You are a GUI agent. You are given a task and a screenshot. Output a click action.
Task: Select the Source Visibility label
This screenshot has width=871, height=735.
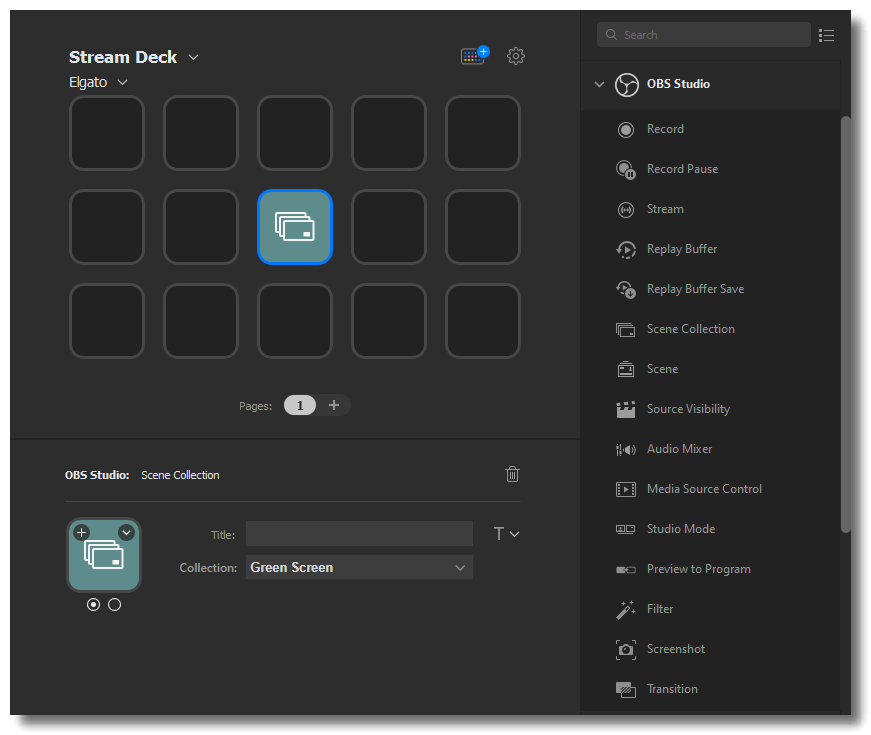[688, 409]
